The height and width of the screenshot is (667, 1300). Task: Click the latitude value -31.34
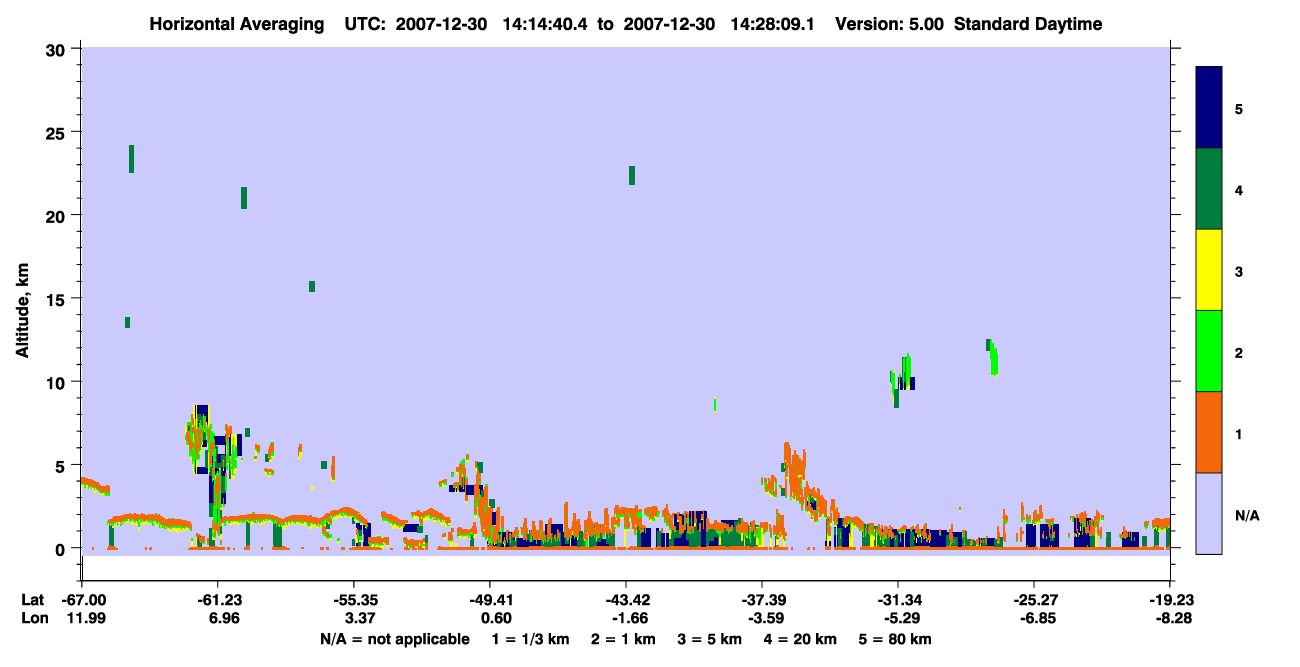click(898, 600)
